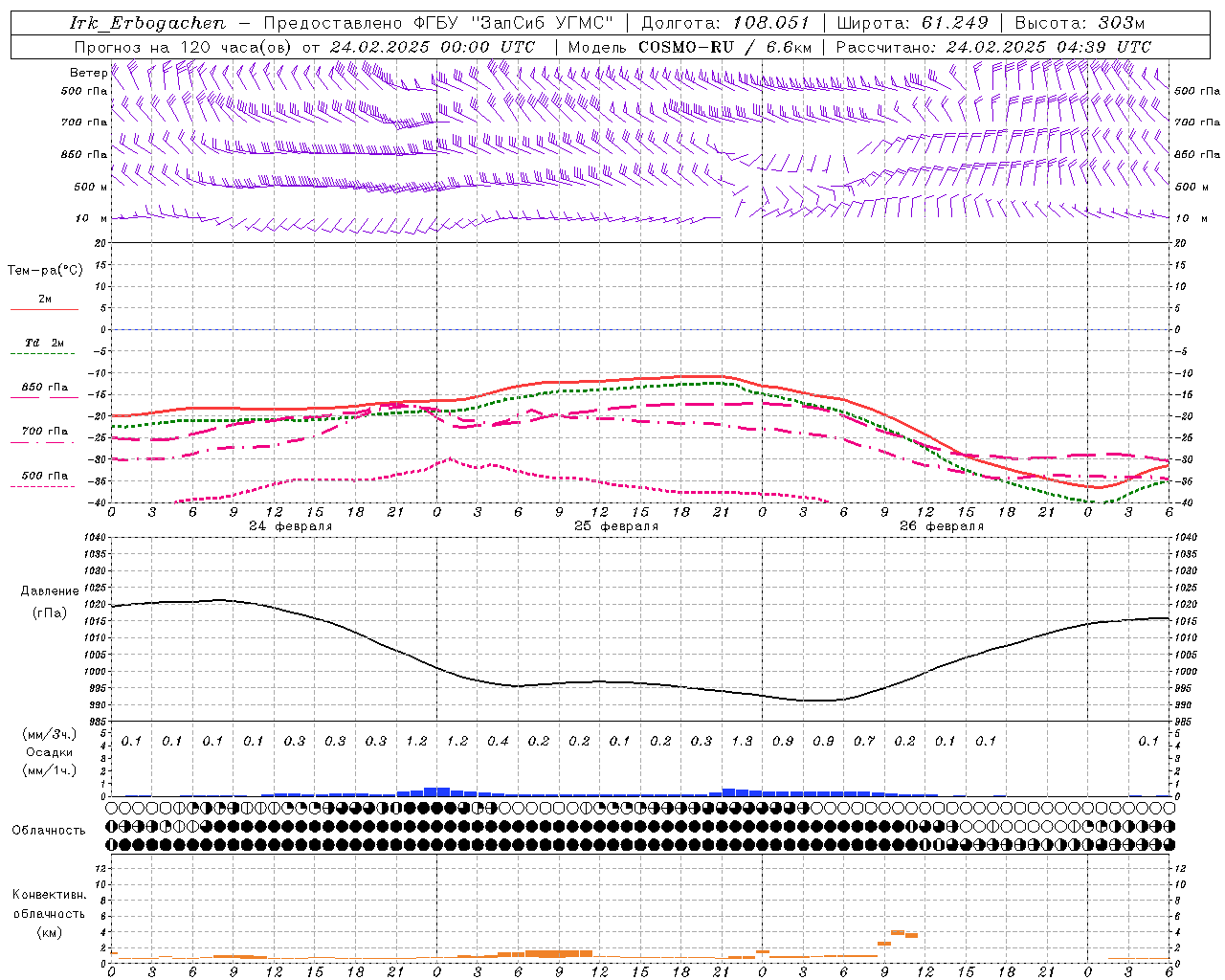The height and width of the screenshot is (980, 1225).
Task: Click the 'Конвективн.' convective cloud label
Action: [x=49, y=895]
